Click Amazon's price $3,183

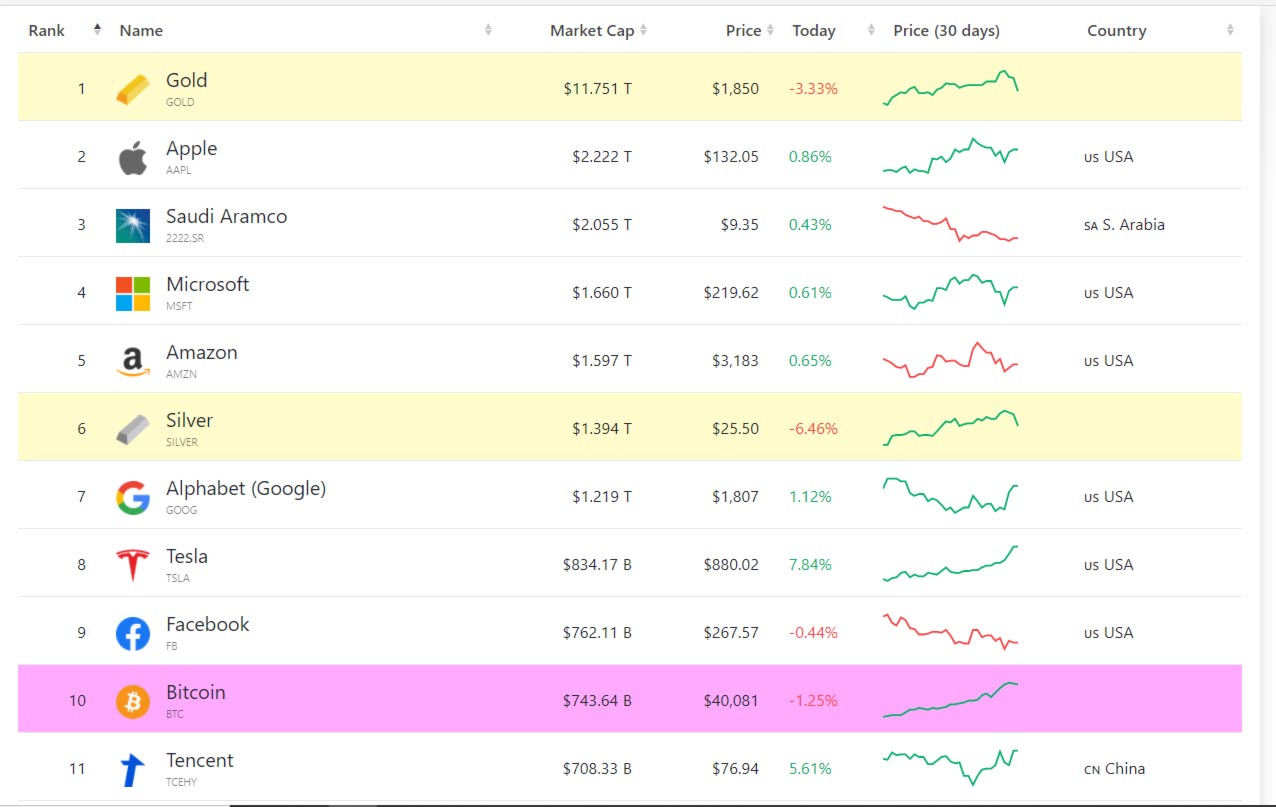coord(735,361)
